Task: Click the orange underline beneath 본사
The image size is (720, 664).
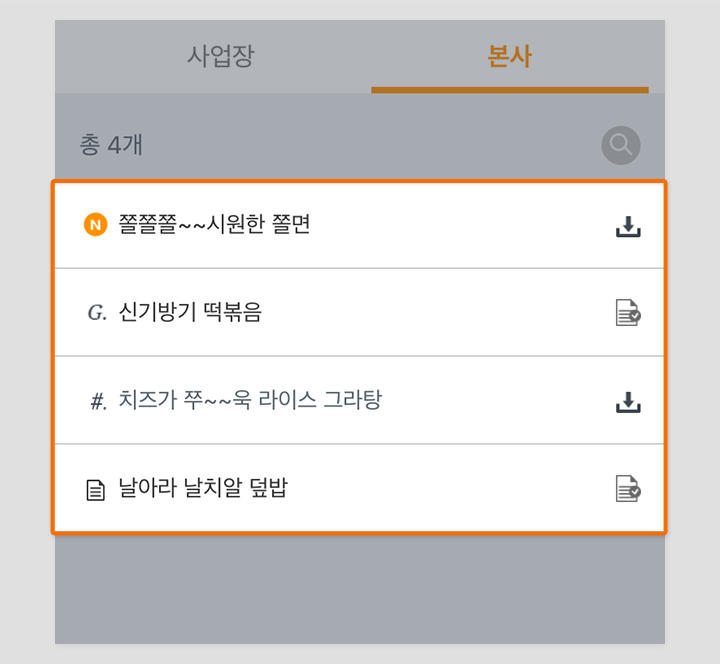Action: (510, 90)
